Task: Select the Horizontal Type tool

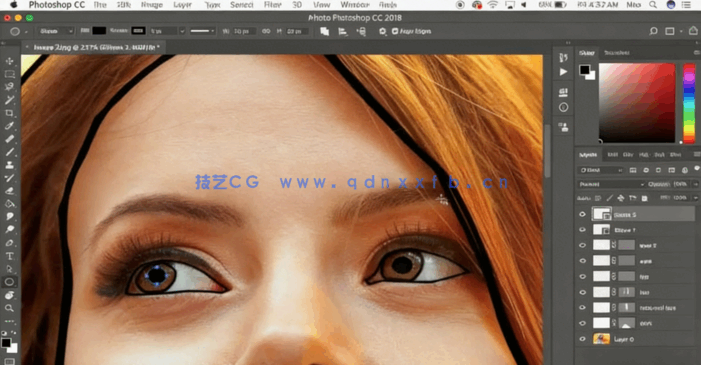Action: (x=9, y=256)
